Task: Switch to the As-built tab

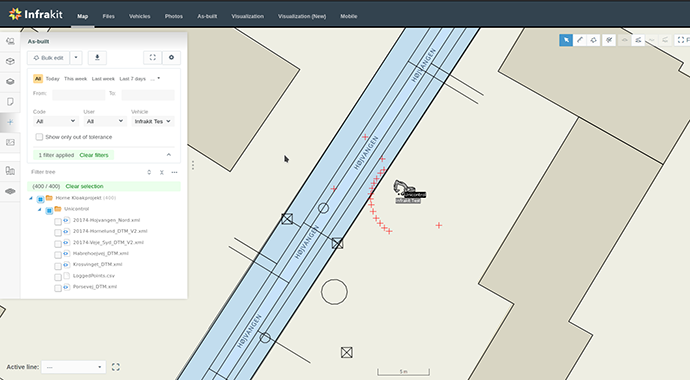Action: click(207, 16)
